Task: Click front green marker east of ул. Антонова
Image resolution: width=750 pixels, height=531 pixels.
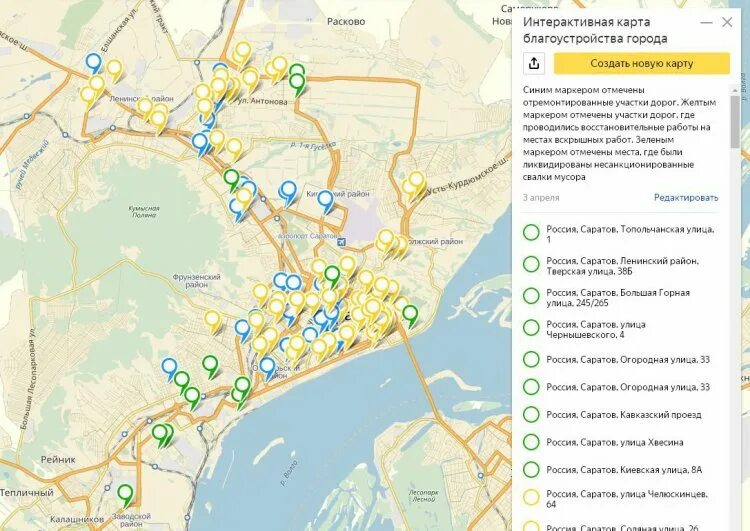Action: point(298,84)
